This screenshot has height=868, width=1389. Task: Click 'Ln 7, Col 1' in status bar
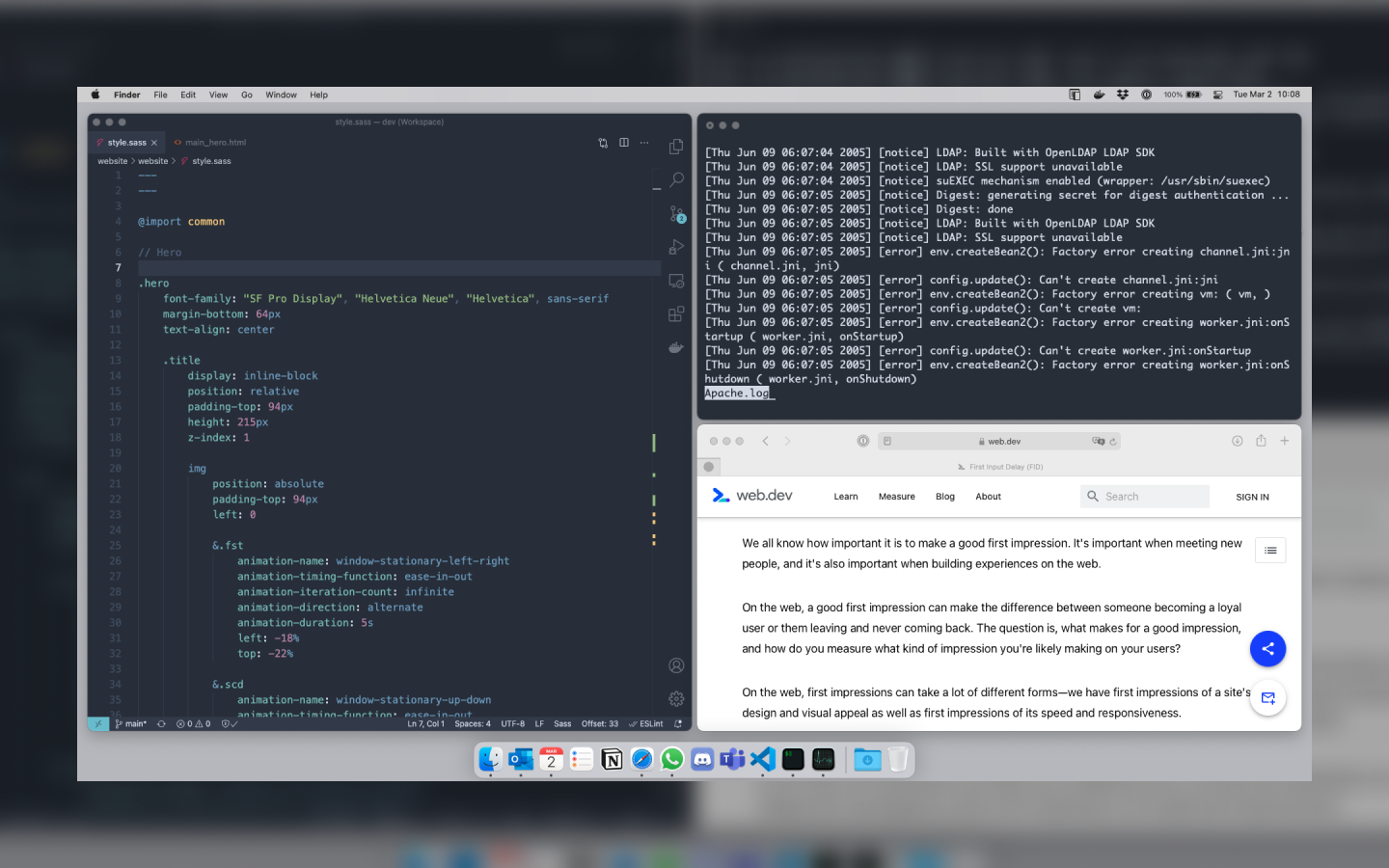coord(425,723)
